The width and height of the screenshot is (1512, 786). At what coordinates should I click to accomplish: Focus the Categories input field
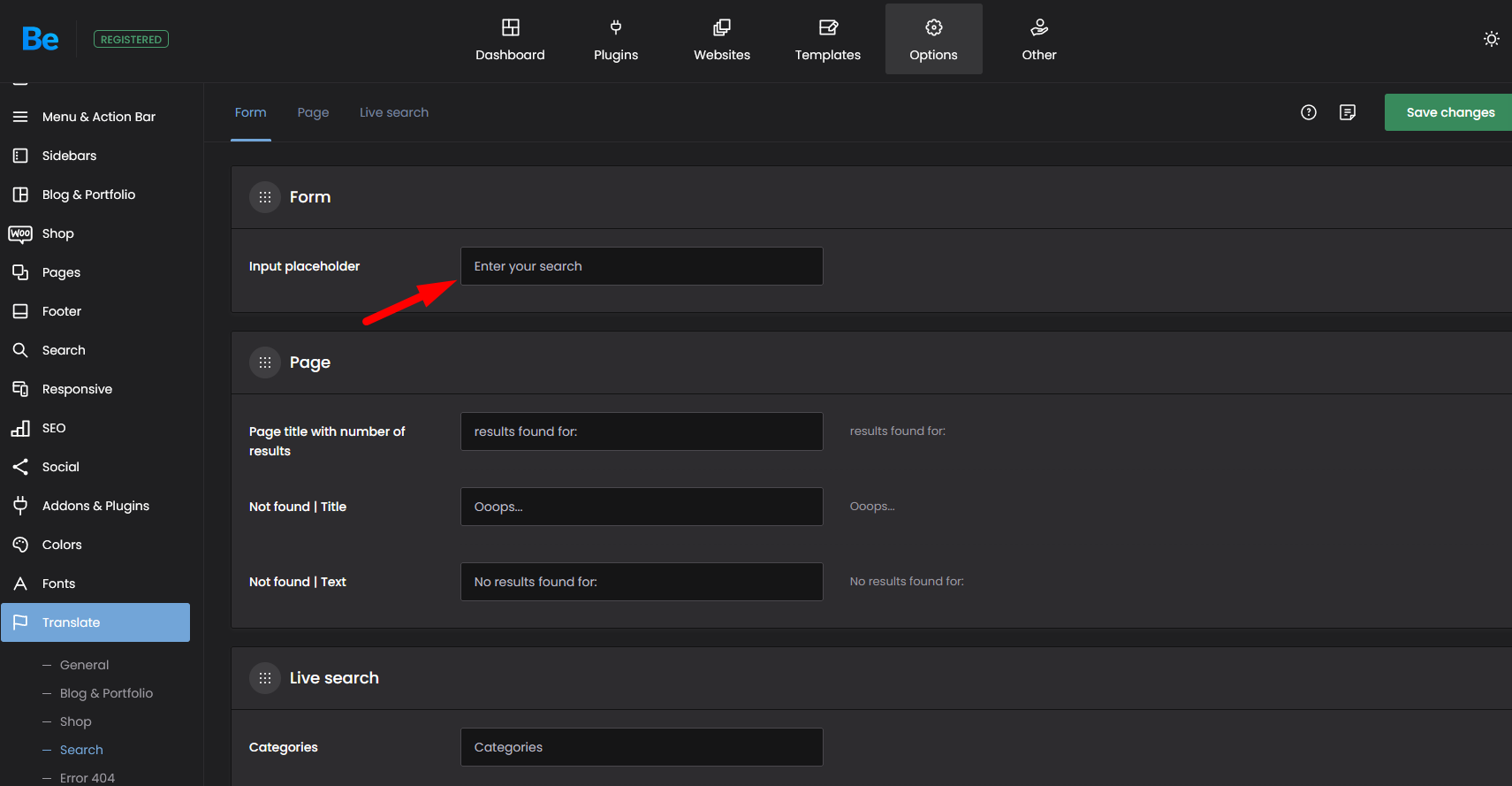642,747
